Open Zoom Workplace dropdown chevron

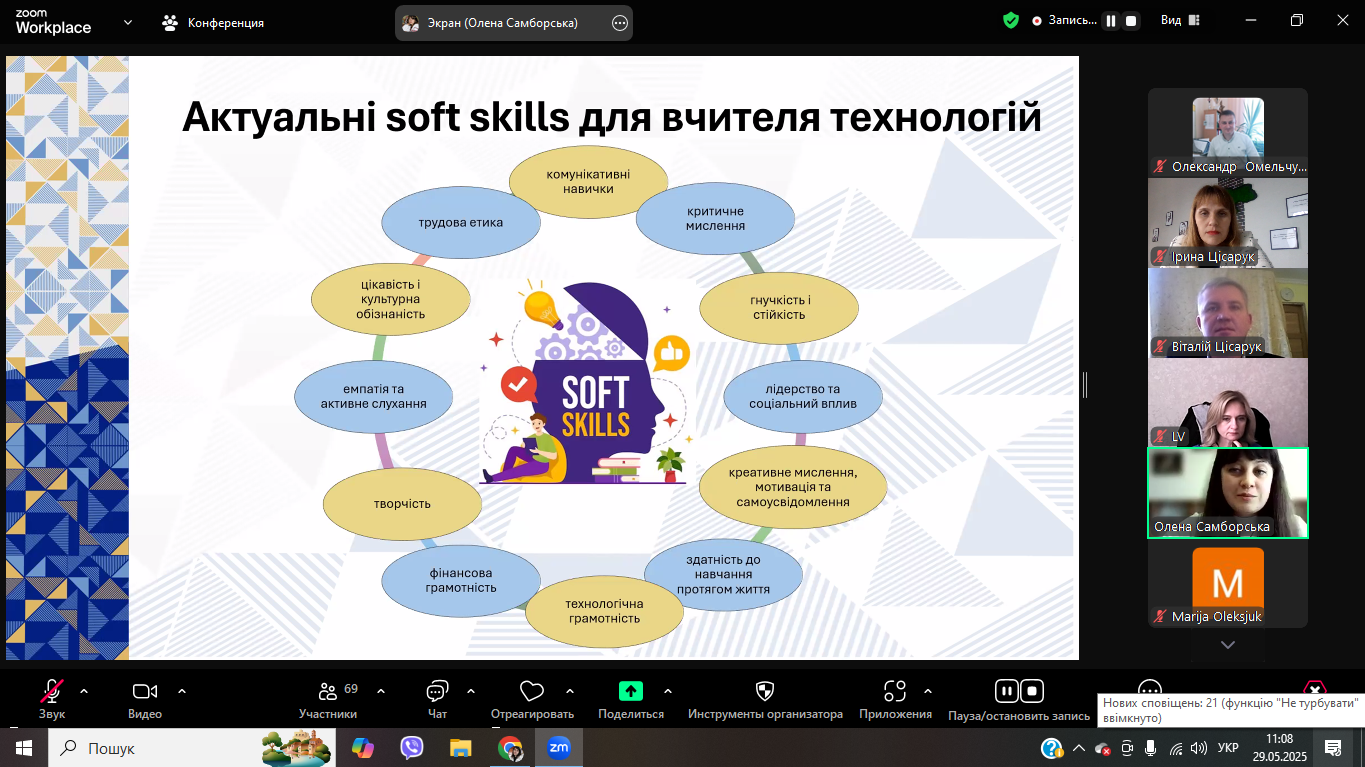pos(128,22)
